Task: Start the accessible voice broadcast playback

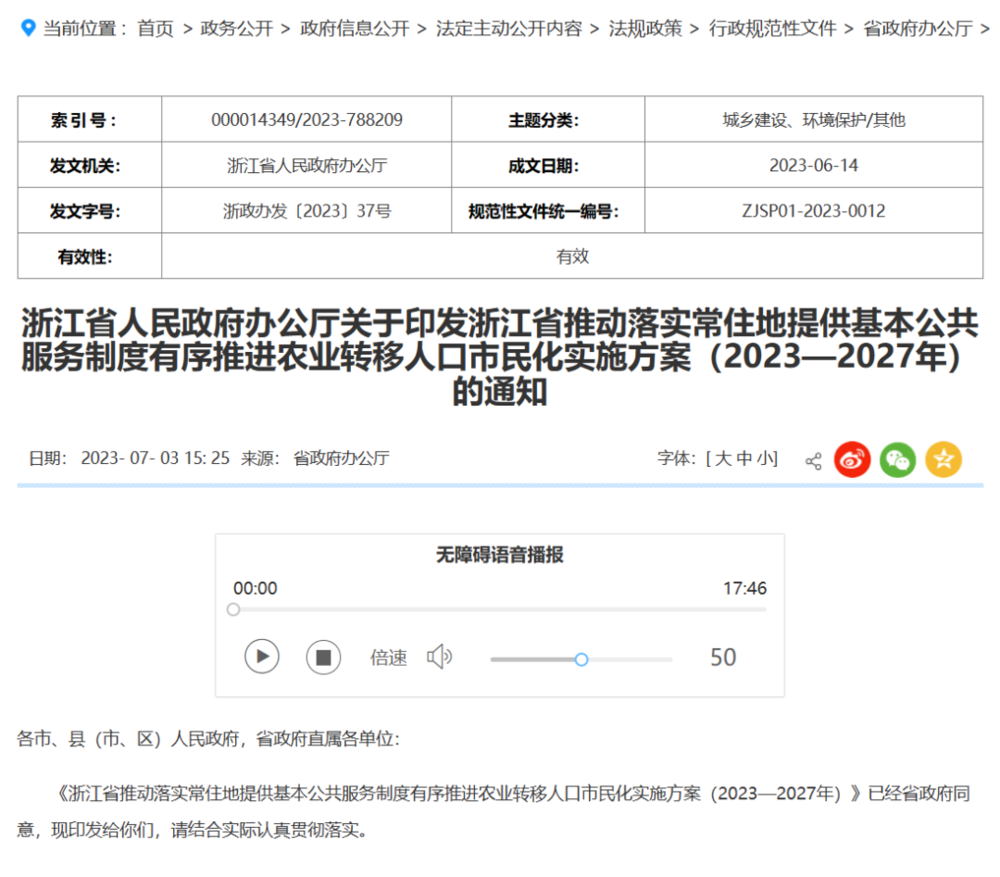Action: pyautogui.click(x=261, y=657)
